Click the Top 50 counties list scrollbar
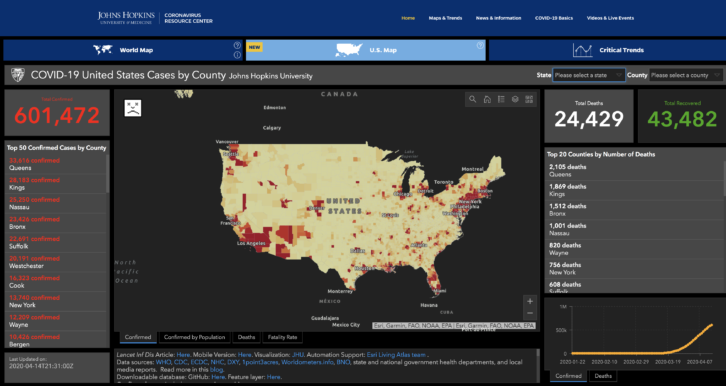The width and height of the screenshot is (726, 386). point(107,173)
